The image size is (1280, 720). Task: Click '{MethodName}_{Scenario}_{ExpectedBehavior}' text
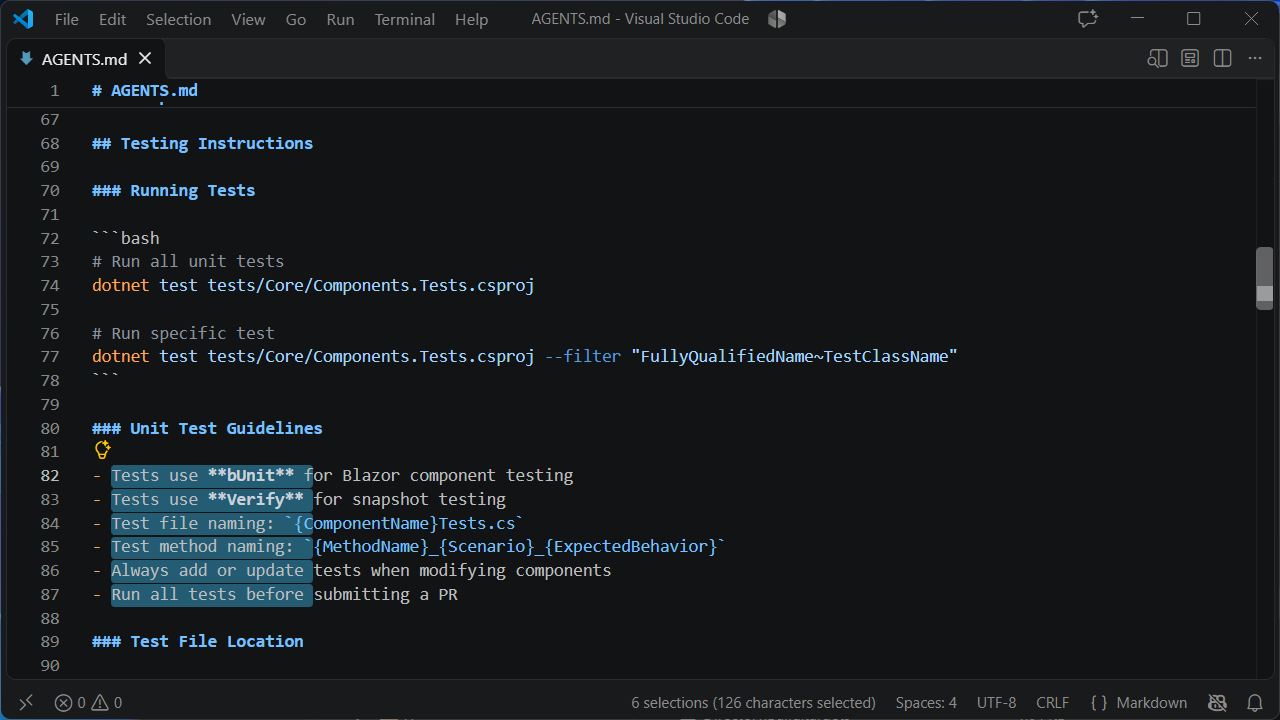click(x=516, y=546)
